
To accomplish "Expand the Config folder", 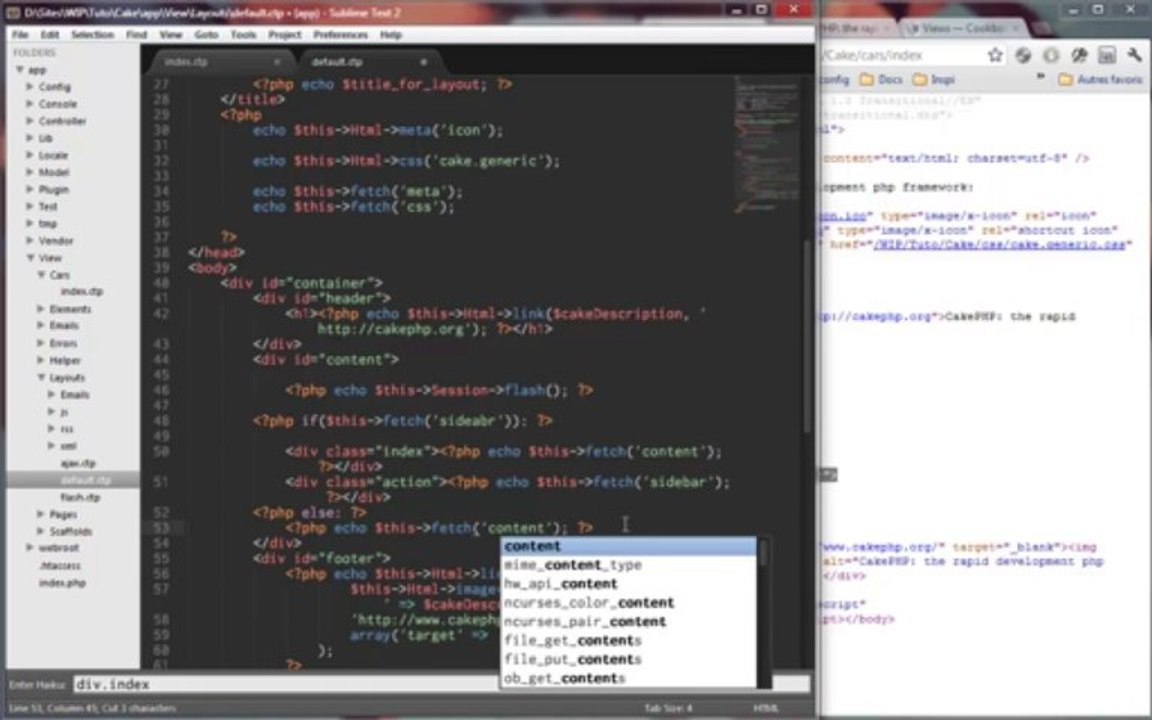I will coord(30,87).
